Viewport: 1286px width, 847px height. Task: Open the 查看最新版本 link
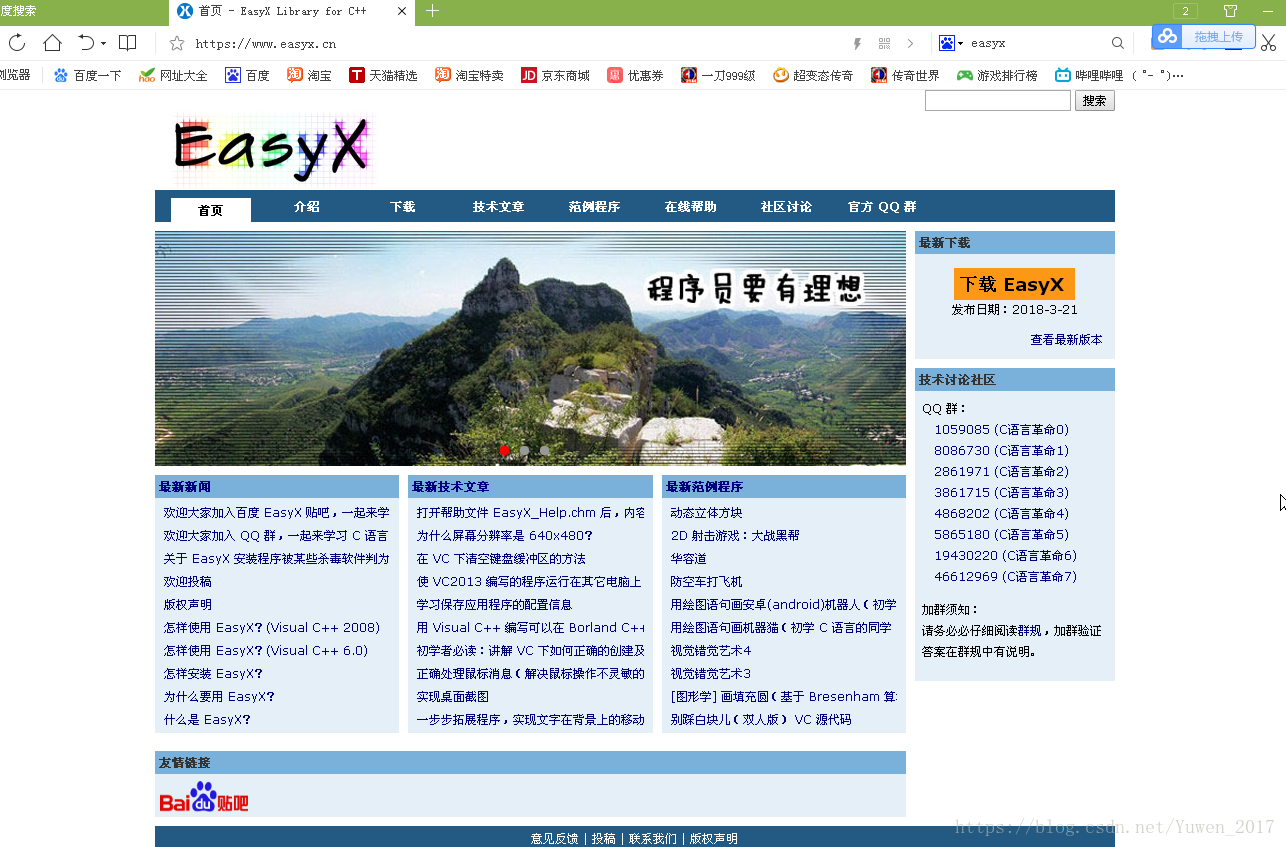click(1066, 340)
